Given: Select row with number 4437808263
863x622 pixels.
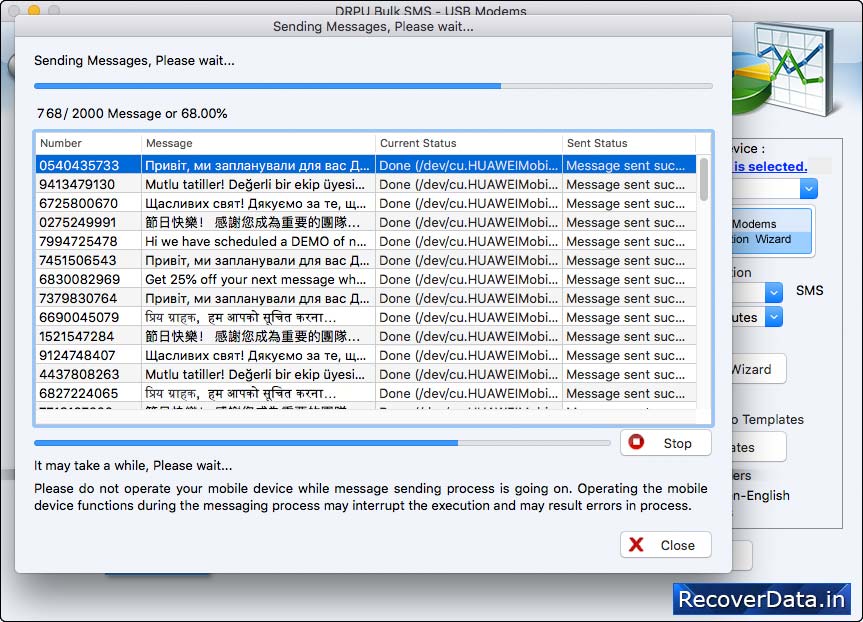Looking at the screenshot, I should click(x=366, y=374).
